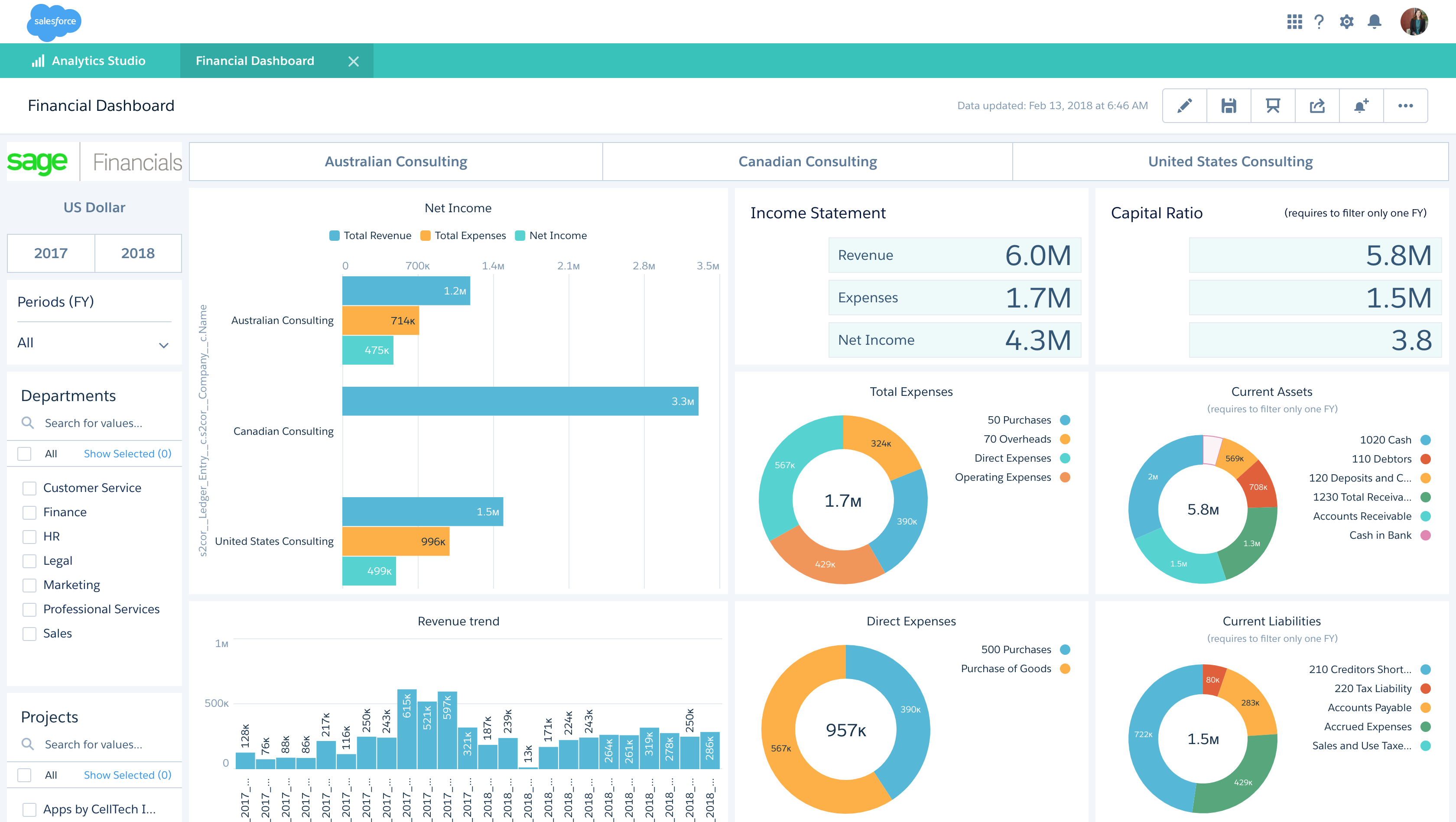The height and width of the screenshot is (822, 1456).
Task: Filter by the 2018 year button
Action: [x=138, y=253]
